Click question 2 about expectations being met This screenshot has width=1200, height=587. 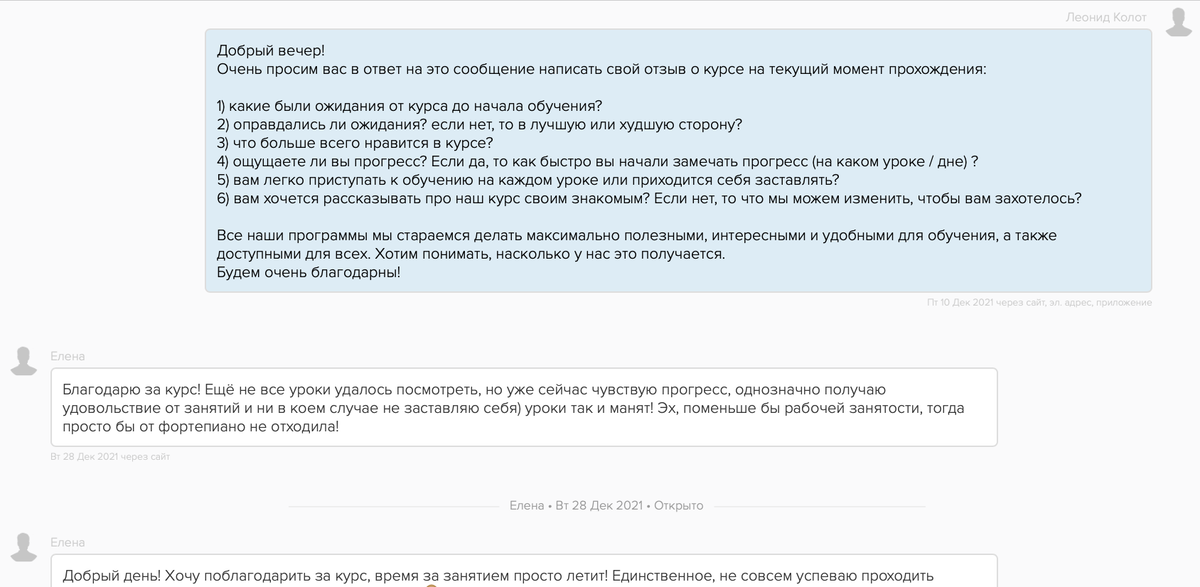point(479,124)
